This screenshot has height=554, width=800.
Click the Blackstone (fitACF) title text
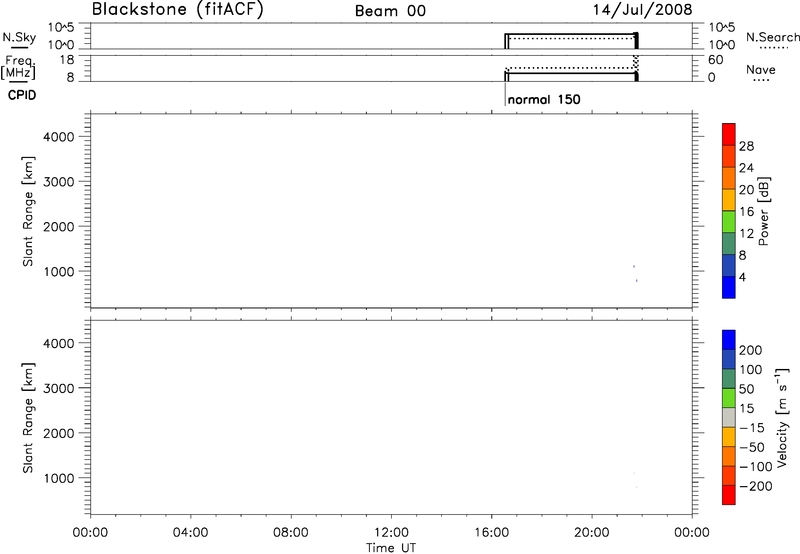coord(178,10)
